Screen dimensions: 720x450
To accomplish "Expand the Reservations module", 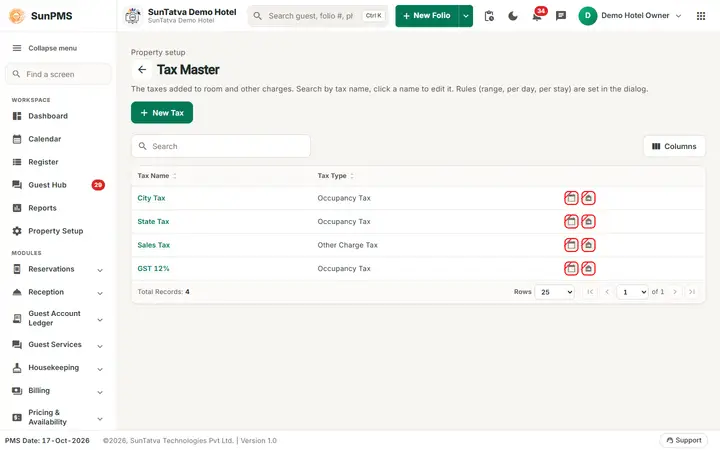I will pos(58,270).
